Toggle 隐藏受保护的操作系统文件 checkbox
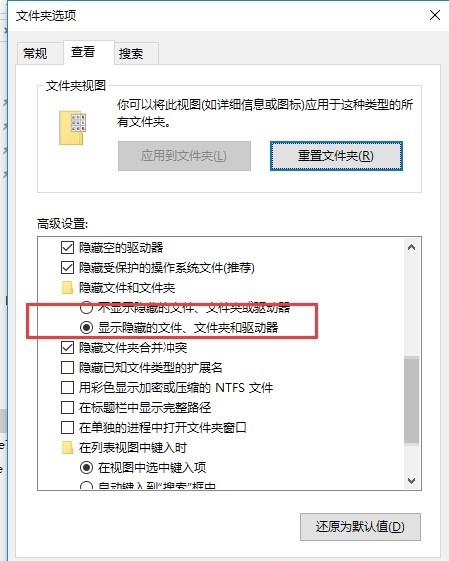 tap(67, 268)
